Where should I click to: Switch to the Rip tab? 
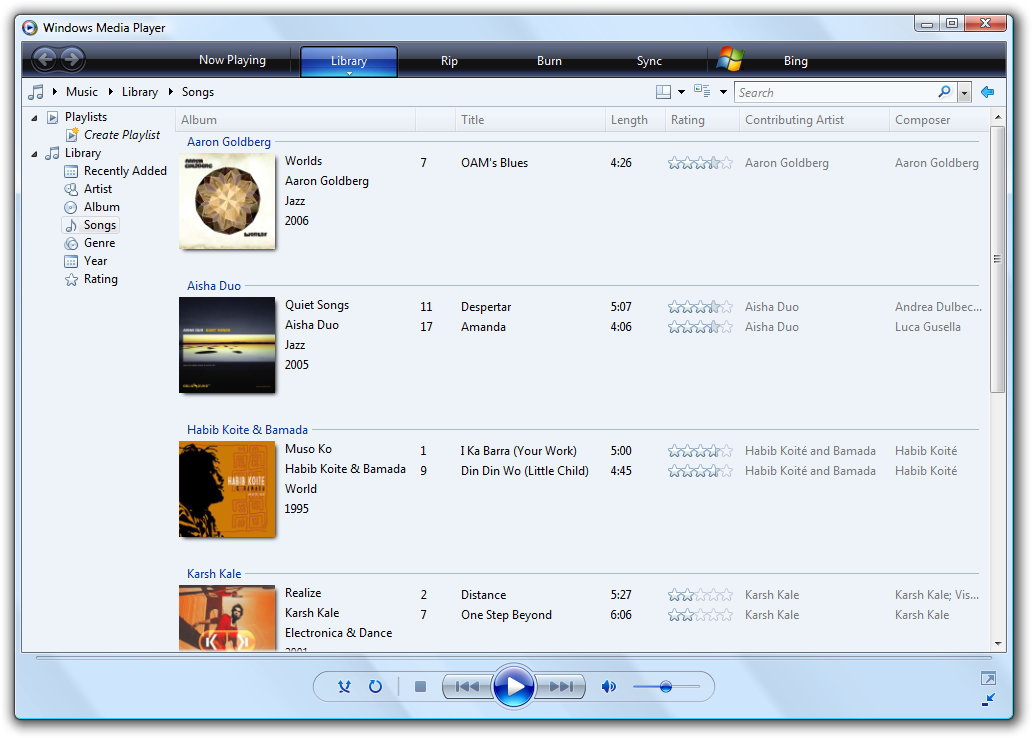click(x=449, y=61)
